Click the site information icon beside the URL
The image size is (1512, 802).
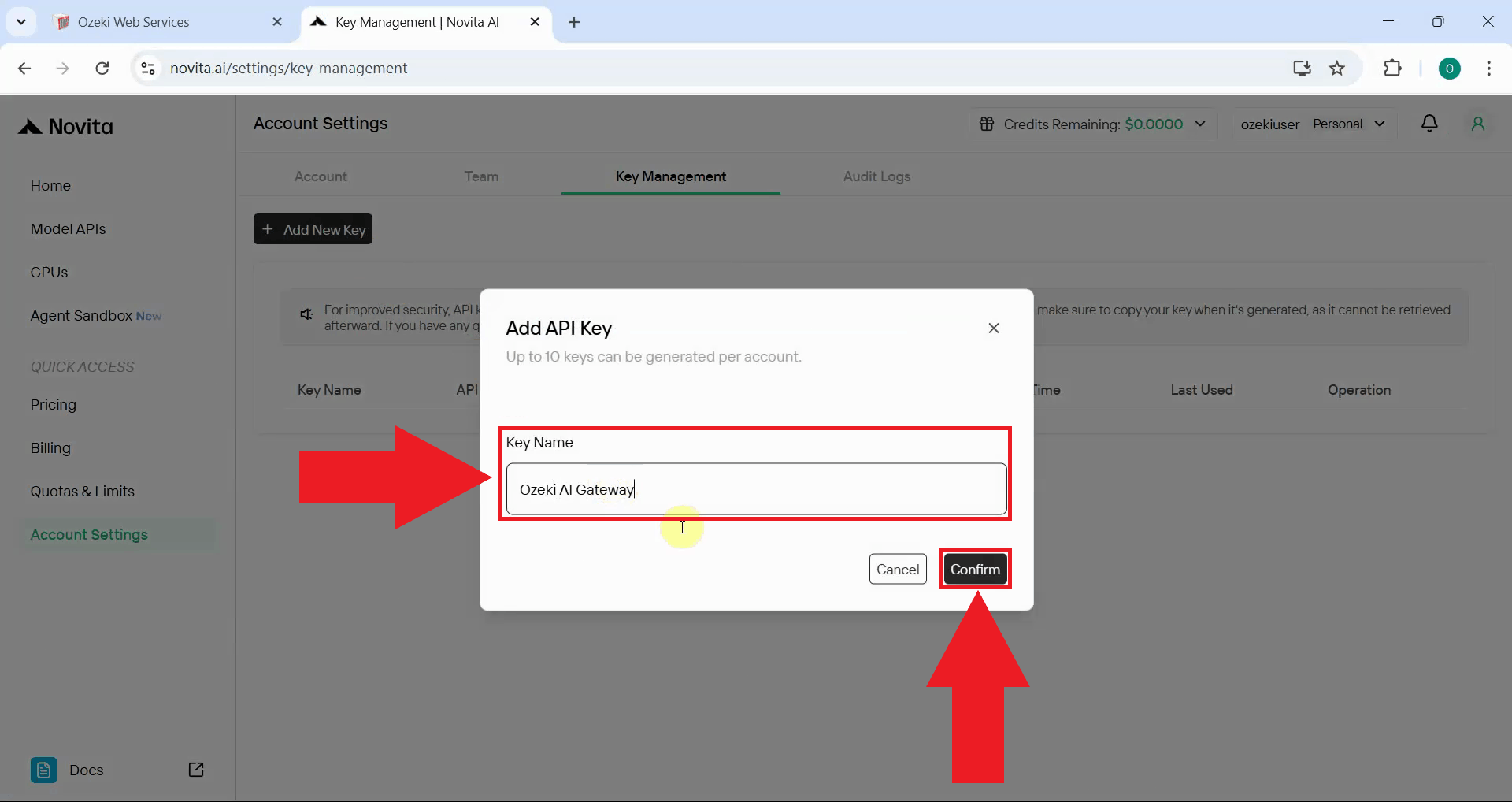tap(146, 69)
